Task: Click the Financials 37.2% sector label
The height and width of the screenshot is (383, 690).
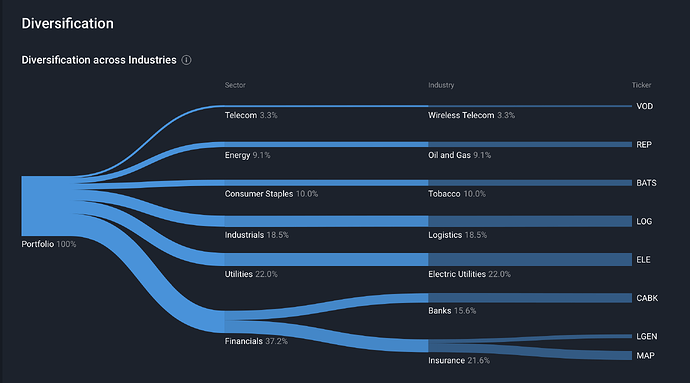Action: [256, 341]
